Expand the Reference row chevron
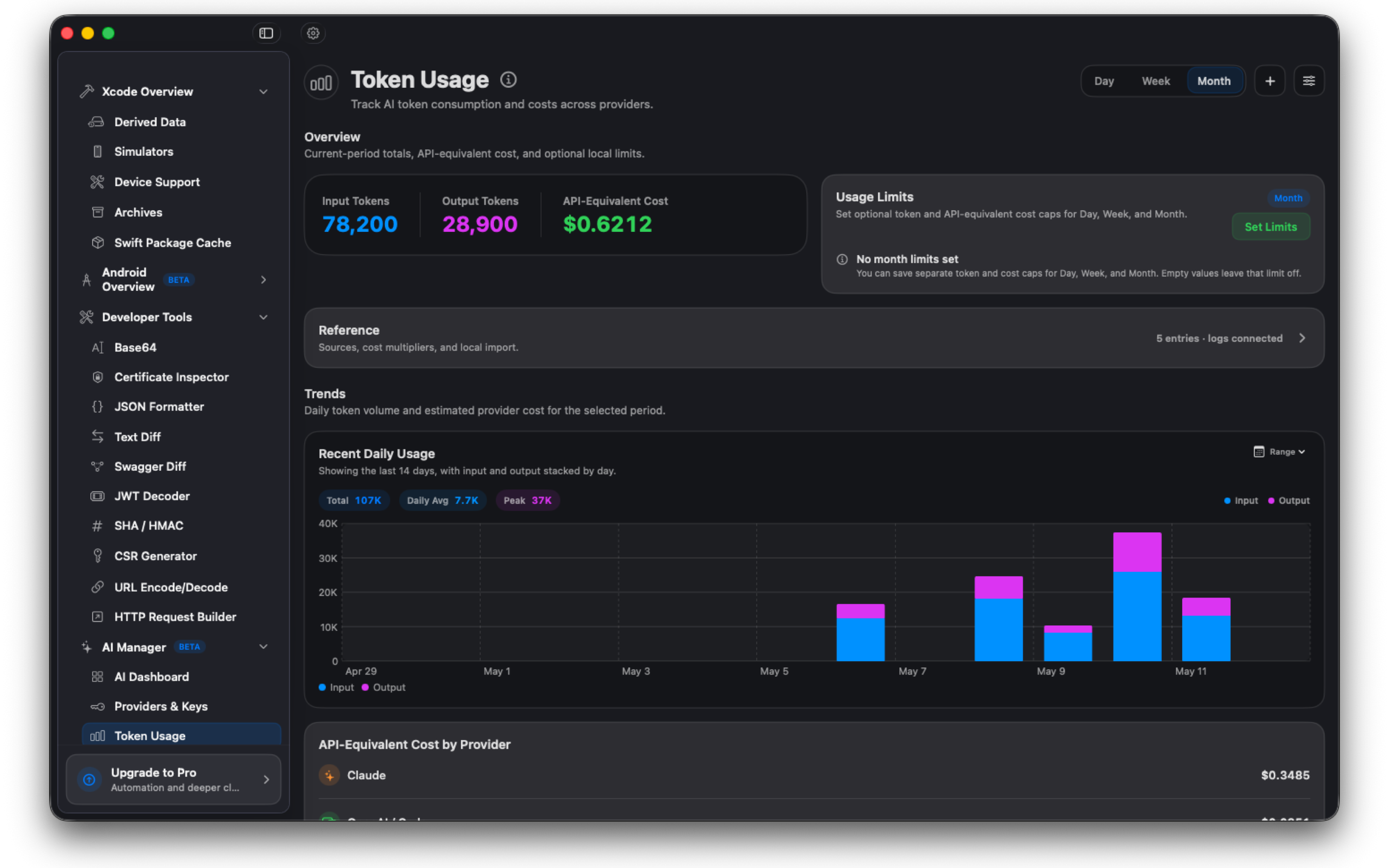This screenshot has height=868, width=1389. point(1302,338)
